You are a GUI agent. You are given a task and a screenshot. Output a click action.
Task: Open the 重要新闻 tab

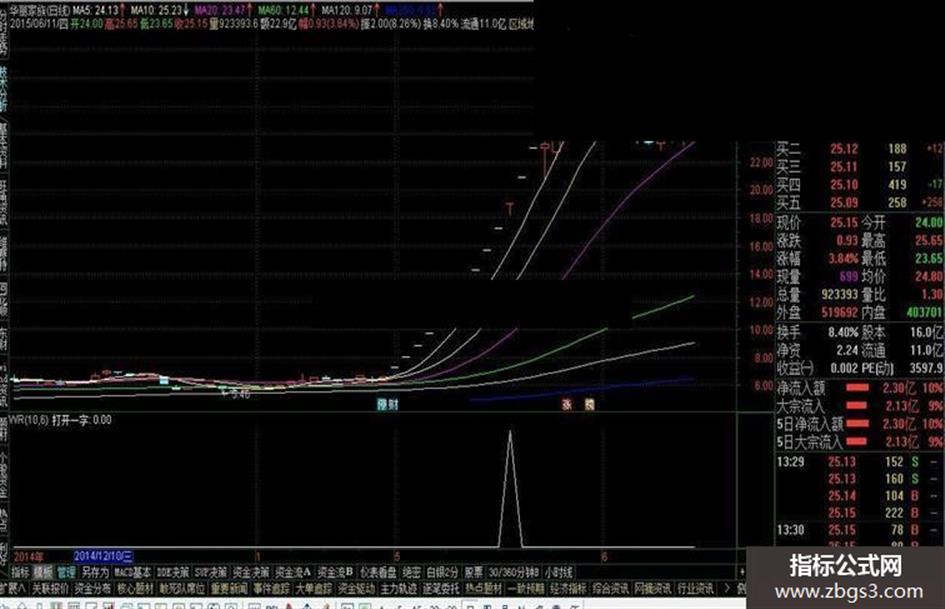pyautogui.click(x=229, y=588)
